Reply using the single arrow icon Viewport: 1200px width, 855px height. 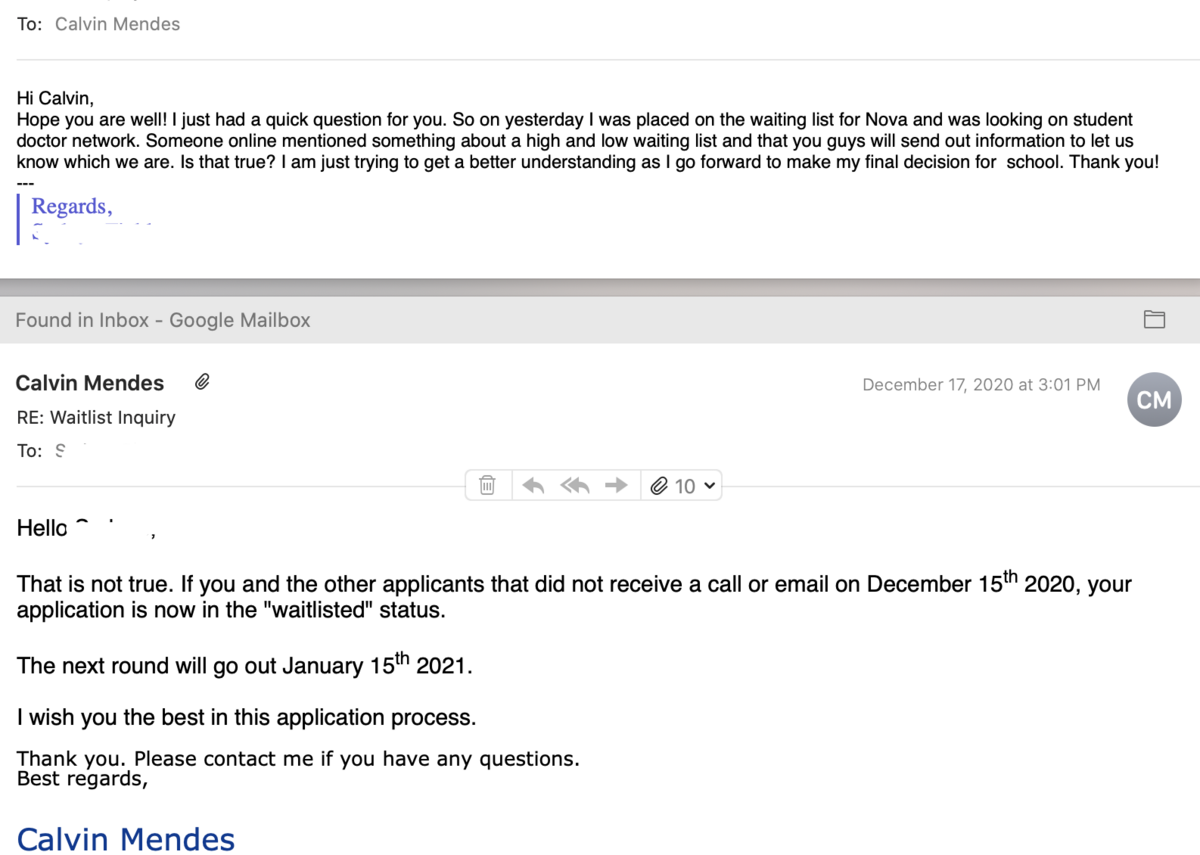(x=533, y=486)
